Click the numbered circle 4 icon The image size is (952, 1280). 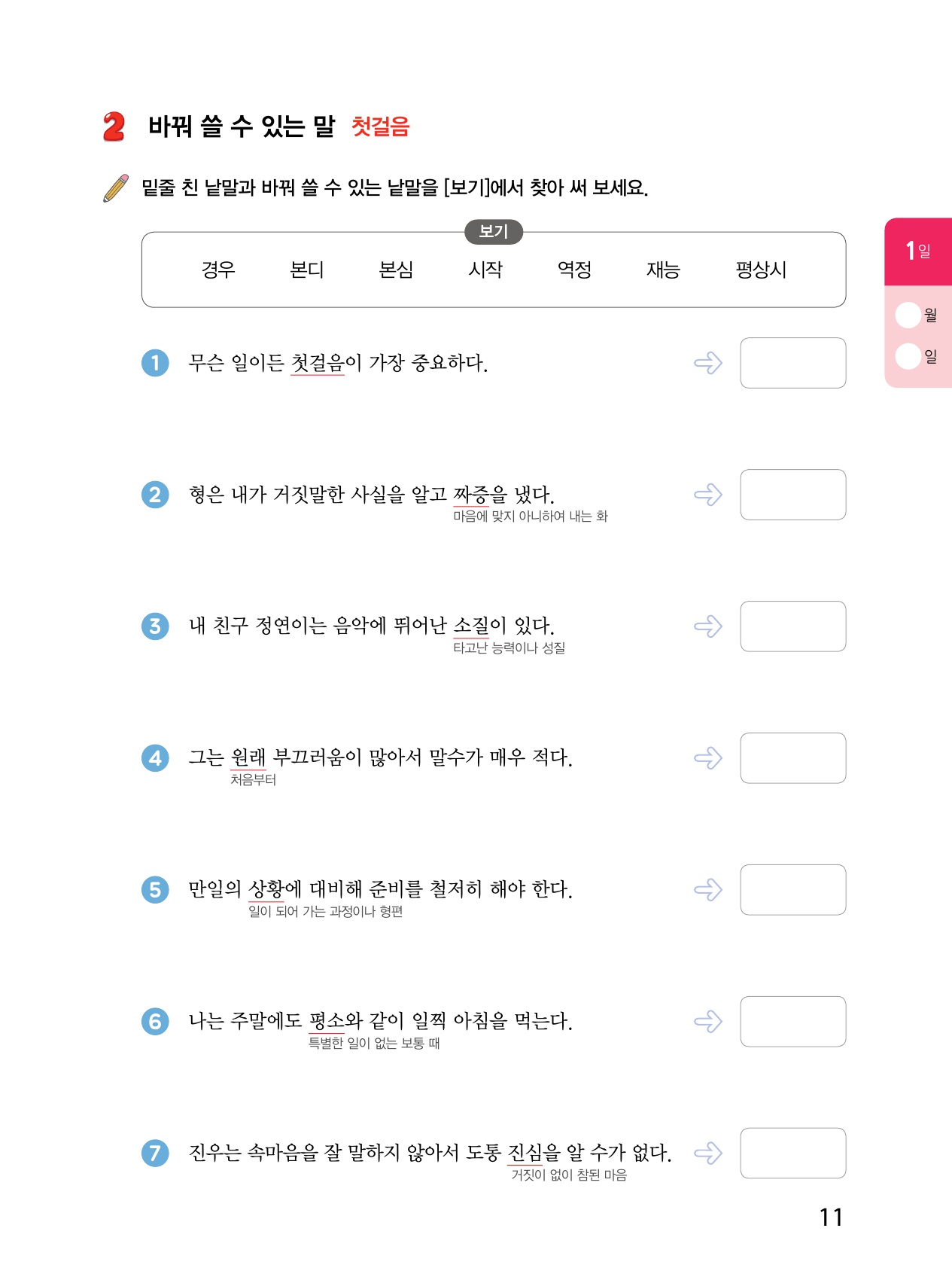[x=155, y=757]
